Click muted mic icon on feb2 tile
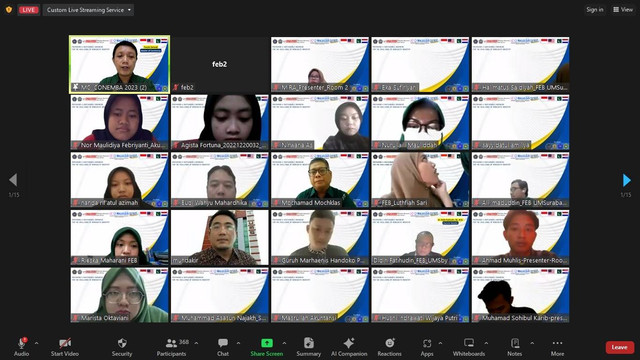 (176, 87)
